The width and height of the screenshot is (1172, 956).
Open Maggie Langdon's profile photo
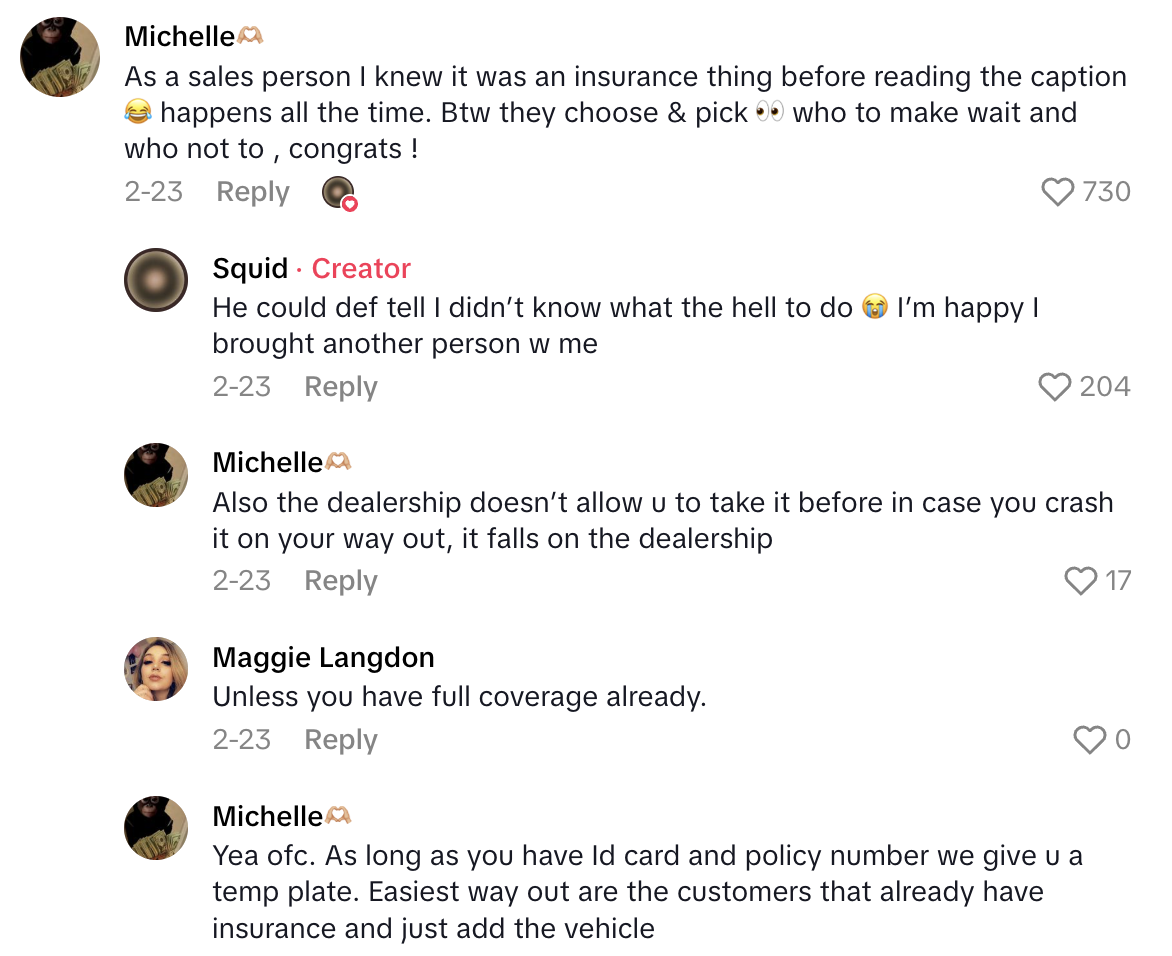coord(156,669)
